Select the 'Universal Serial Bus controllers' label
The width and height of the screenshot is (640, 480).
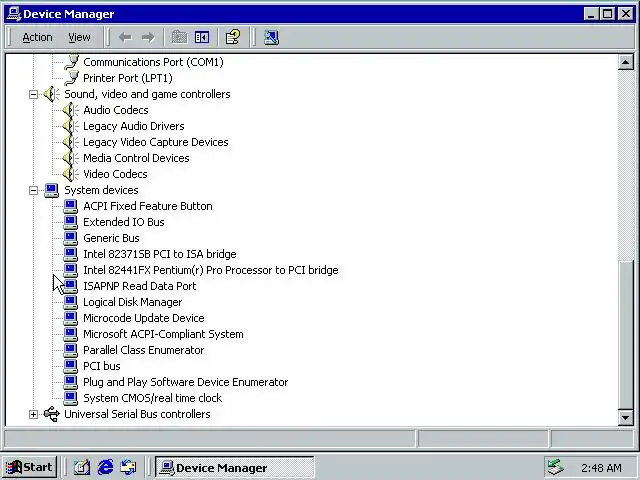pyautogui.click(x=138, y=414)
